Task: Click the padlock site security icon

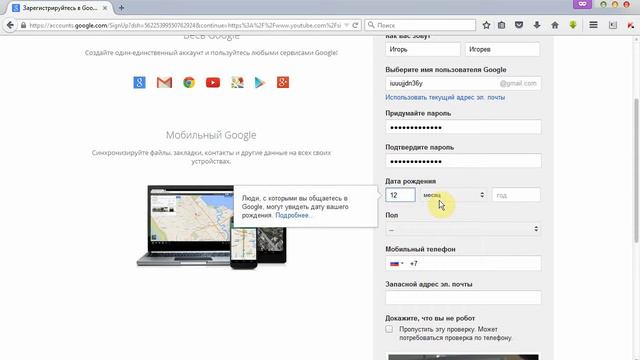Action: pos(23,25)
